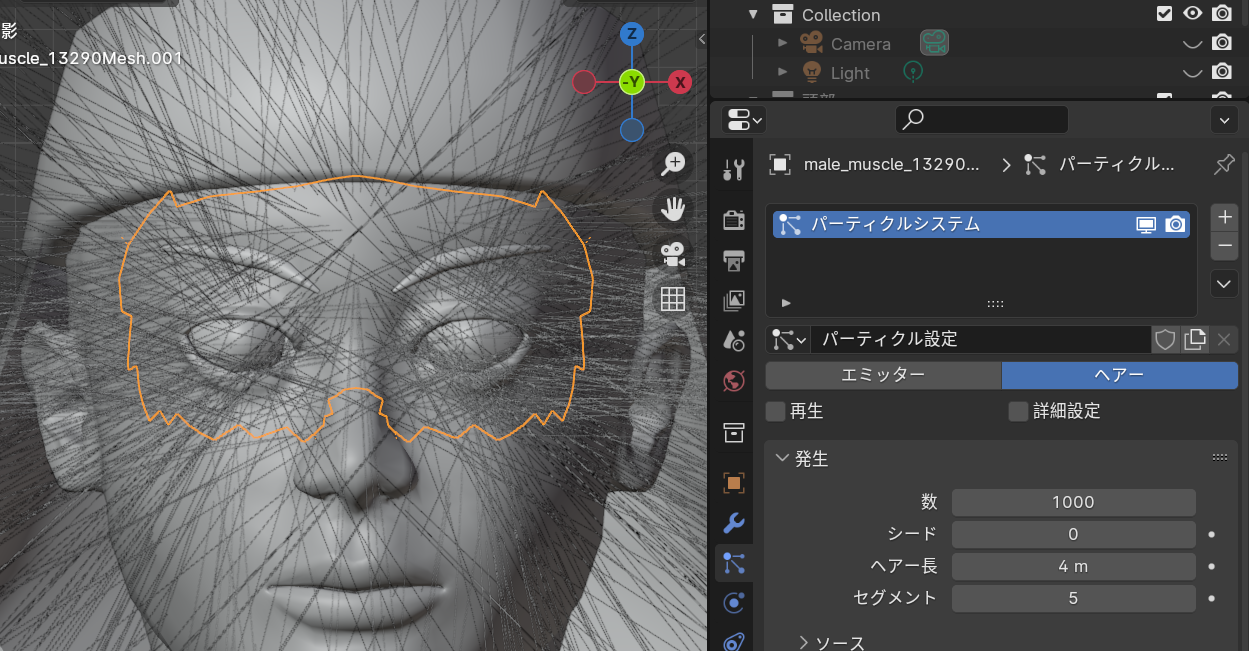This screenshot has width=1249, height=651.
Task: Expand the Light tree item
Action: [x=783, y=72]
